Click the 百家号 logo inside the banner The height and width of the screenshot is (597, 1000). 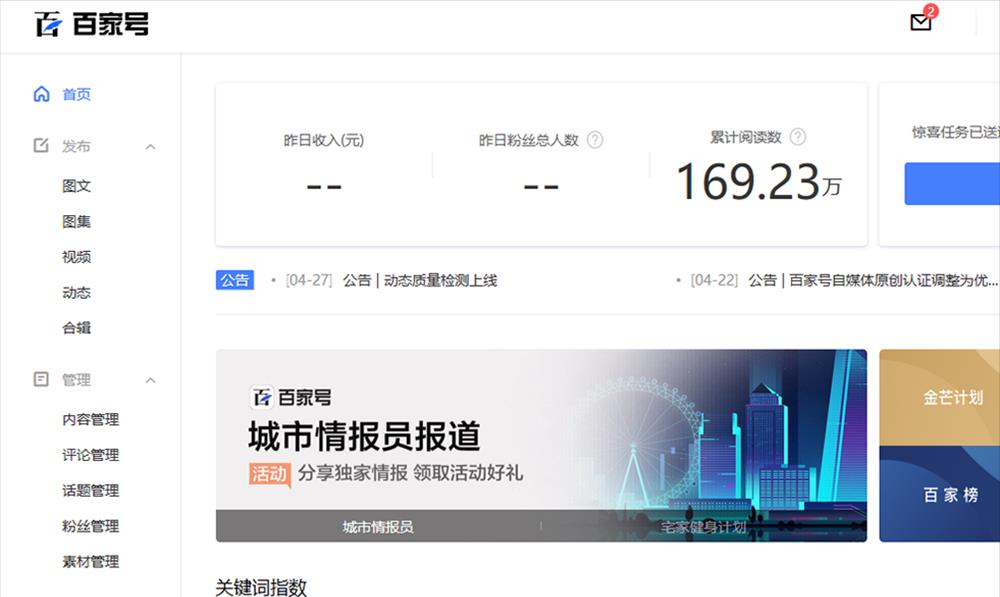pyautogui.click(x=290, y=397)
